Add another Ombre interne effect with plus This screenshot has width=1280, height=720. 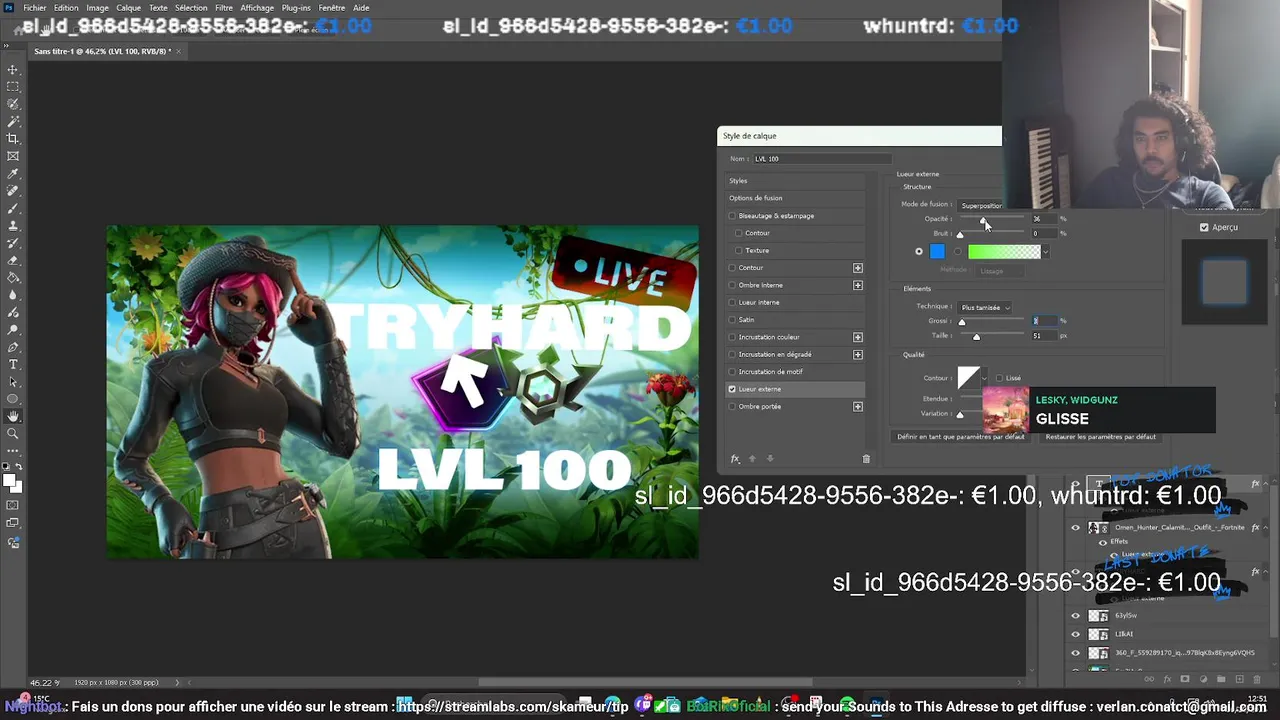[x=857, y=285]
